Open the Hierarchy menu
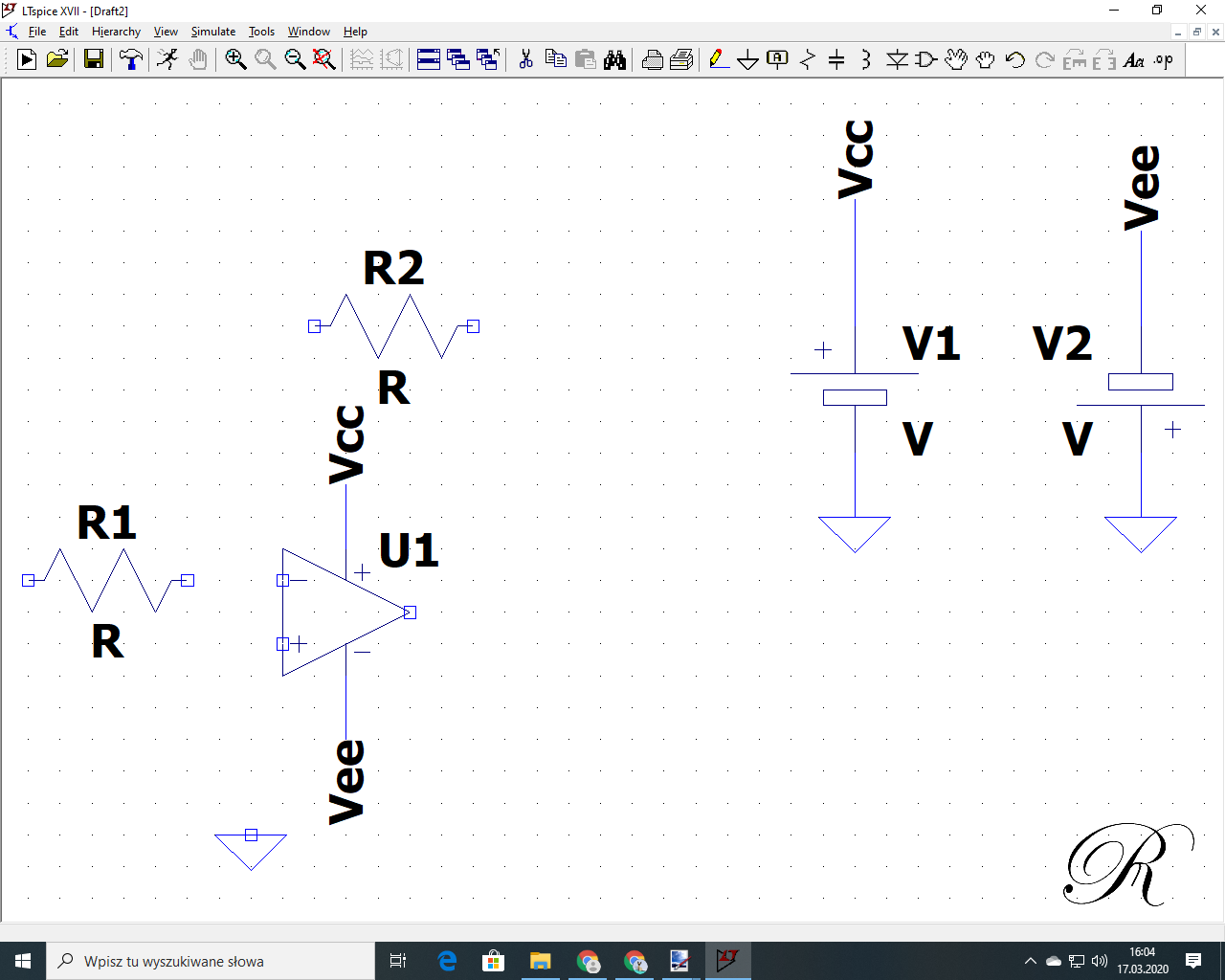The width and height of the screenshot is (1225, 980). 116,32
